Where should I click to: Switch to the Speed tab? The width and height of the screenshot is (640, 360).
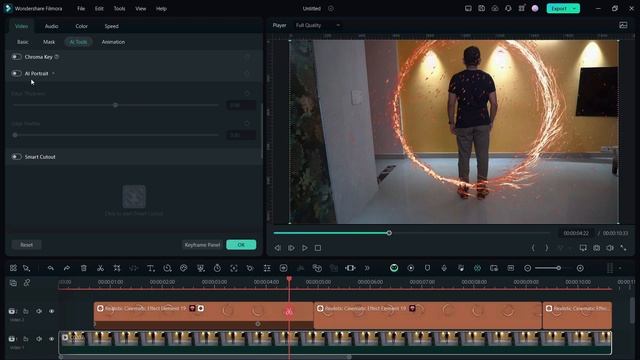pos(111,26)
